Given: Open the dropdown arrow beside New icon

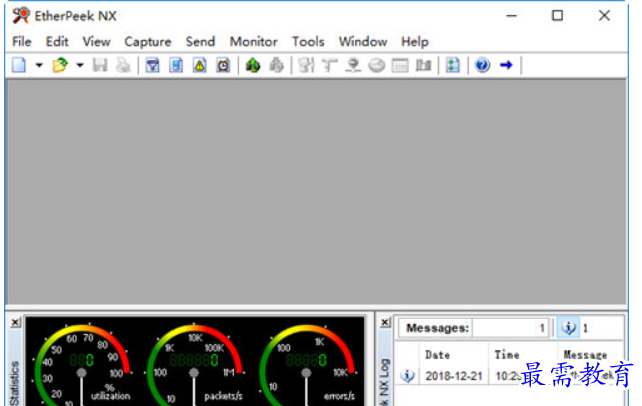Looking at the screenshot, I should 39,65.
